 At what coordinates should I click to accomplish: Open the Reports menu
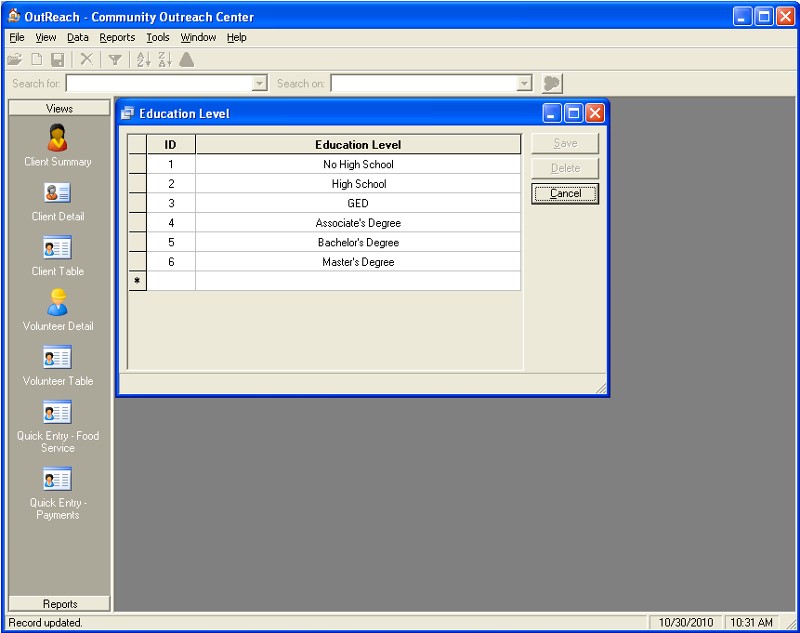pos(117,37)
